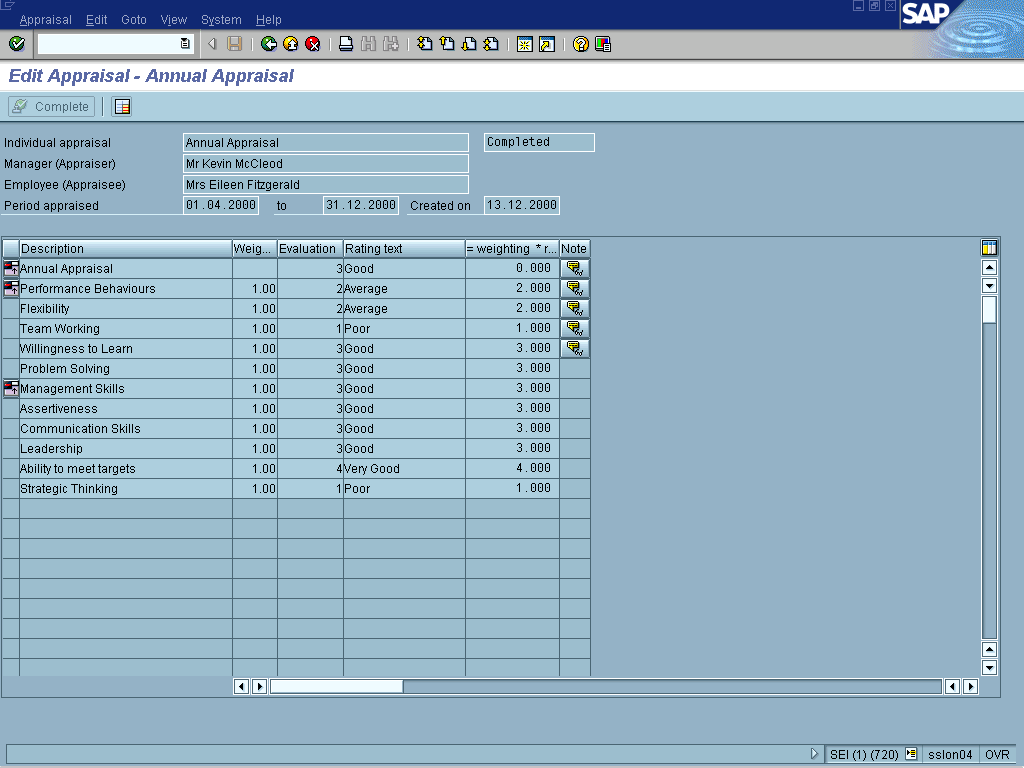Expand the status bar triangle
Screen dimensions: 1024x768
[x=814, y=754]
